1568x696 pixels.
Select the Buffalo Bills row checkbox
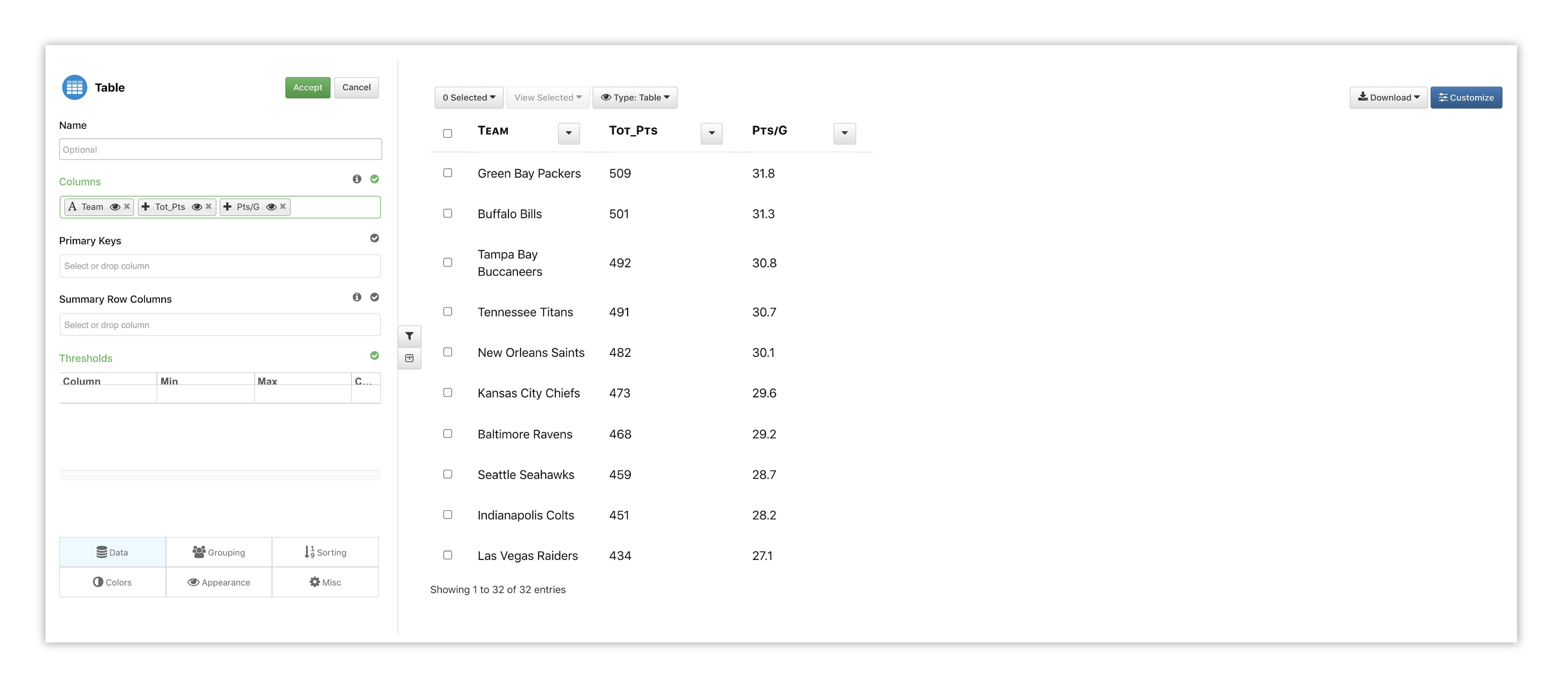(x=447, y=213)
